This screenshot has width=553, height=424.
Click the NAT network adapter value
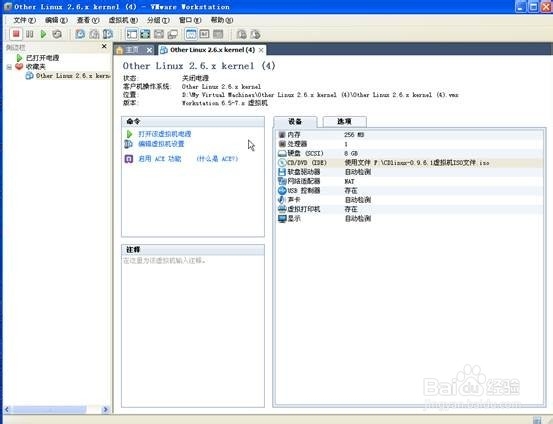pos(349,181)
